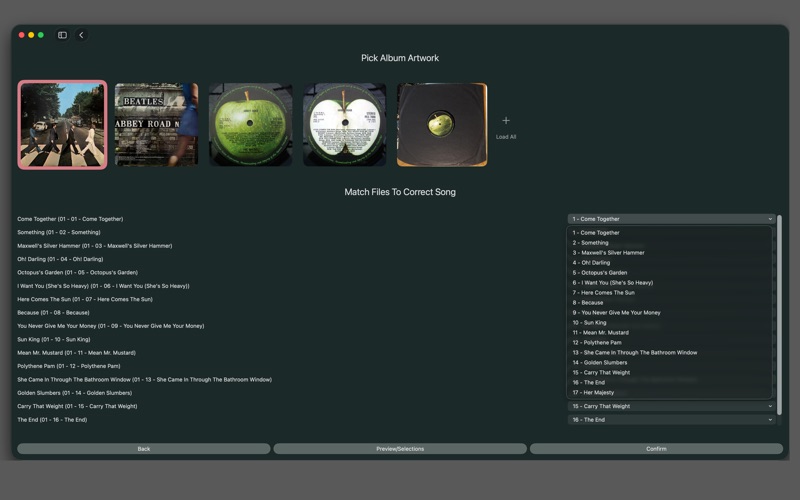
Task: Click the Back button
Action: pos(144,448)
